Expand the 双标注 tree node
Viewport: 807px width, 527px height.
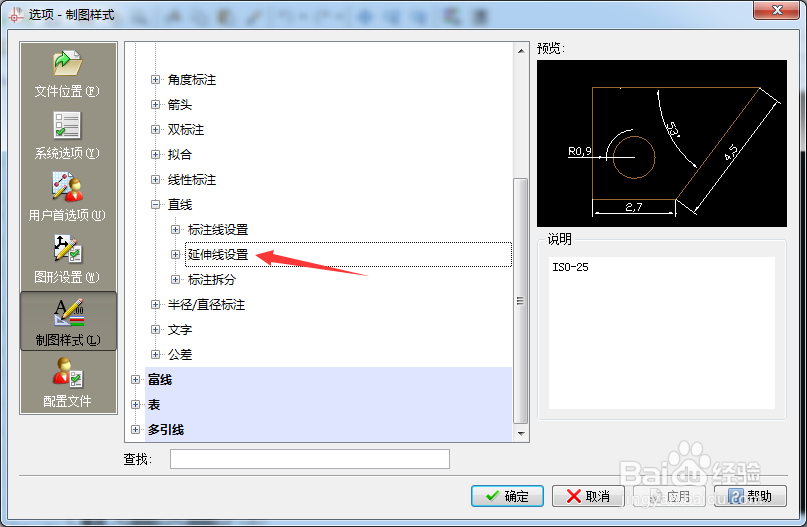pos(155,129)
